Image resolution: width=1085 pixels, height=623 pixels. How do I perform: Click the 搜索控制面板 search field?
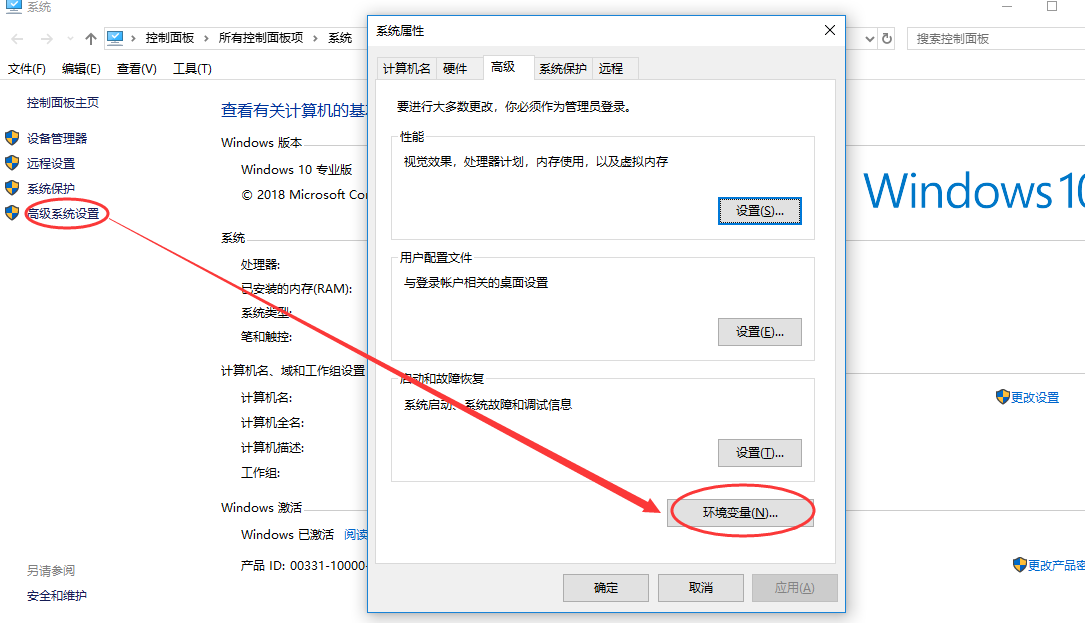click(x=996, y=39)
